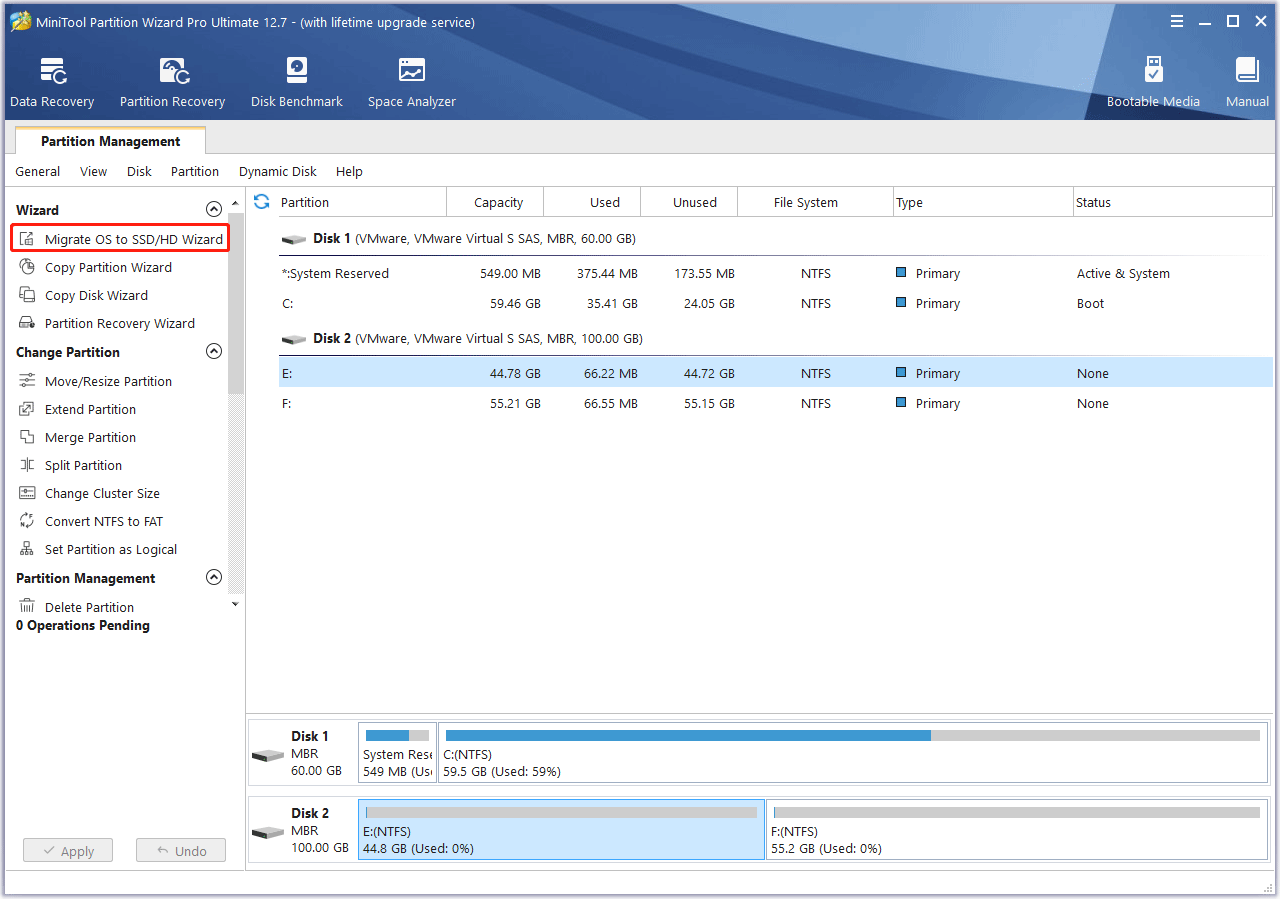Select System Reserved block in disk map
The height and width of the screenshot is (899, 1280).
pyautogui.click(x=397, y=752)
